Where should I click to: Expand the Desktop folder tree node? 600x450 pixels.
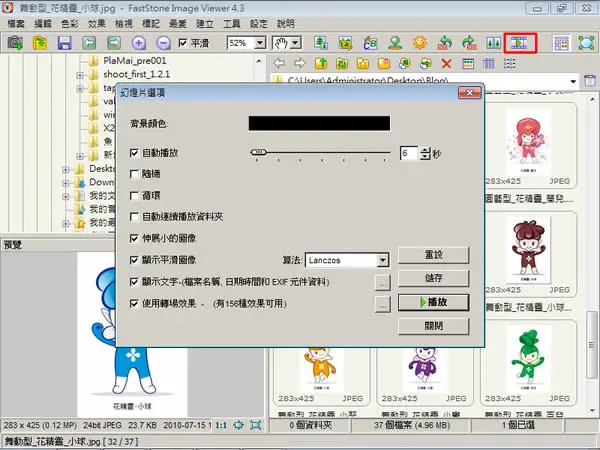click(66, 169)
